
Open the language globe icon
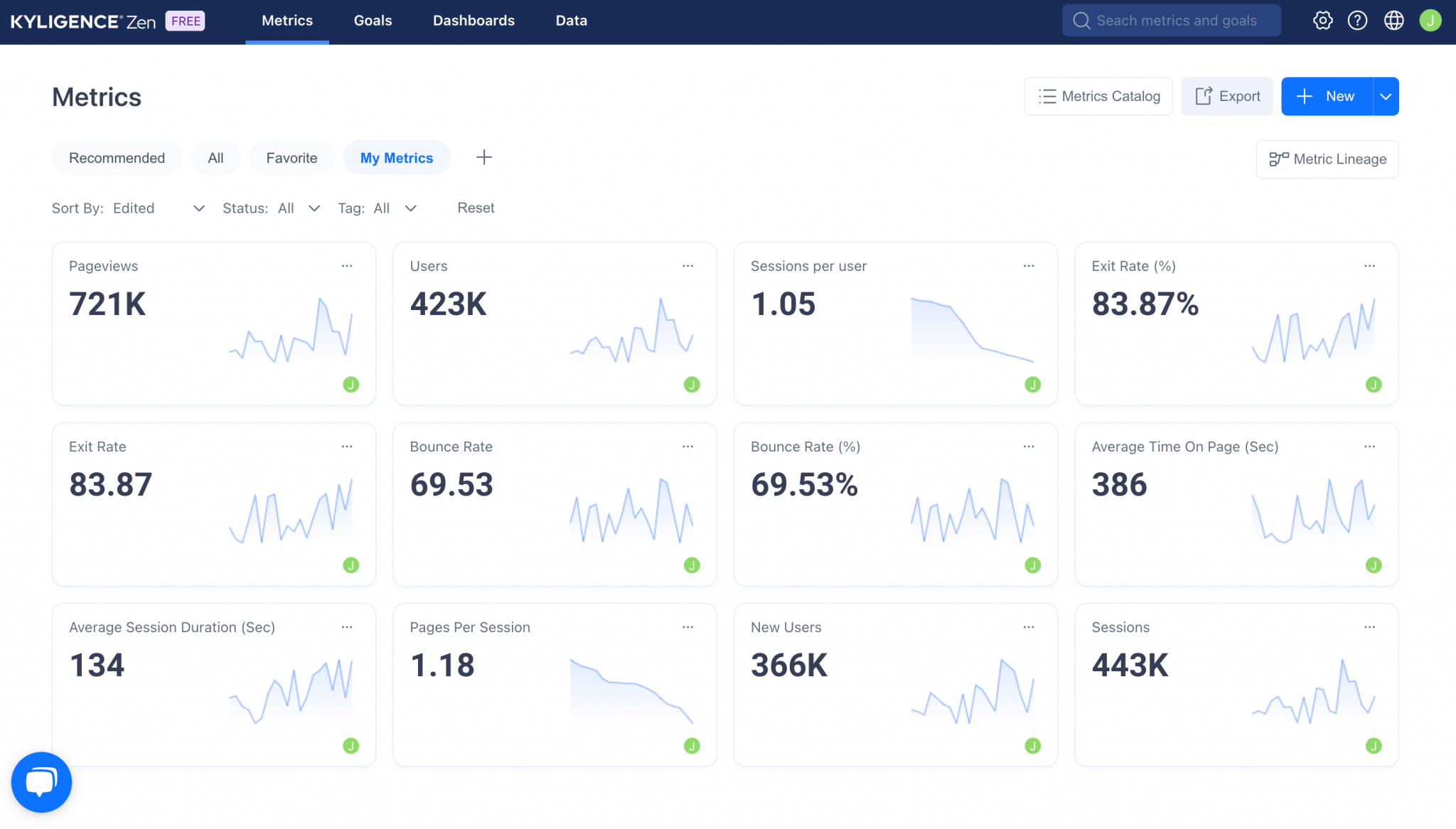click(1393, 21)
